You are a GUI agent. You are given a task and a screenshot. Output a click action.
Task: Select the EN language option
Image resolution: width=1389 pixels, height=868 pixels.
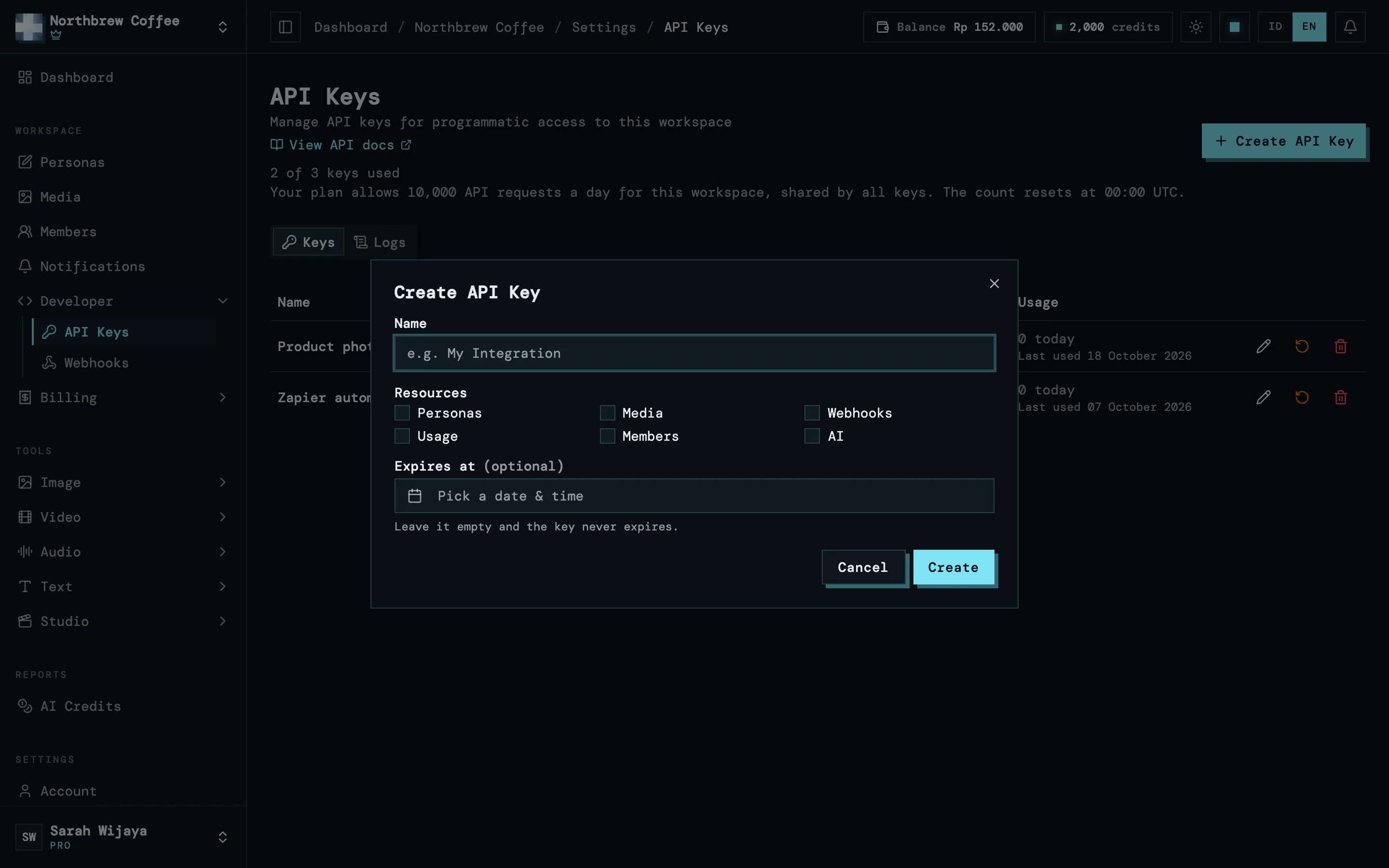[1308, 27]
